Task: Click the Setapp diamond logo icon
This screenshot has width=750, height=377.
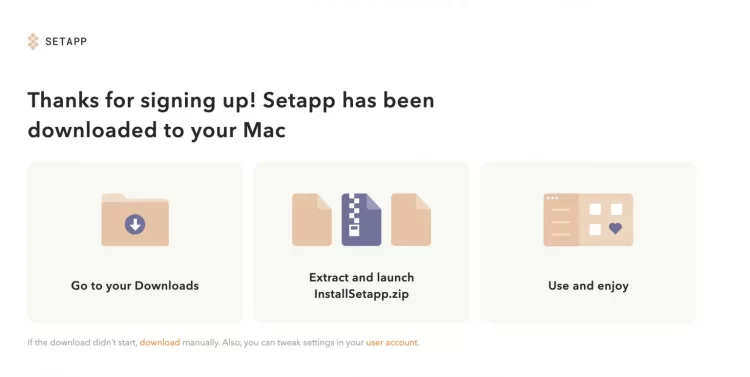Action: tap(33, 42)
